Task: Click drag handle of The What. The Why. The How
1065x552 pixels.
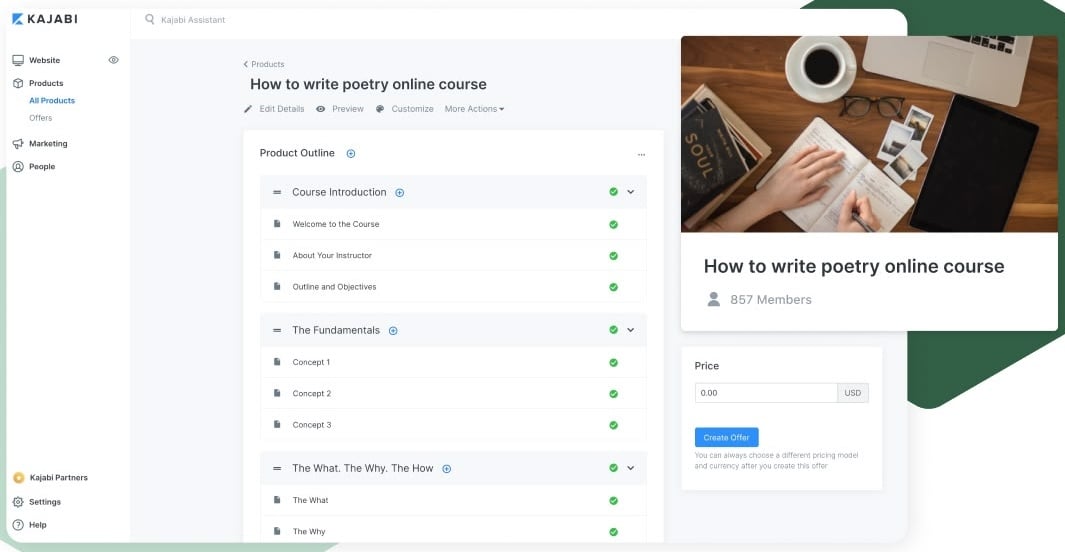Action: coord(277,468)
